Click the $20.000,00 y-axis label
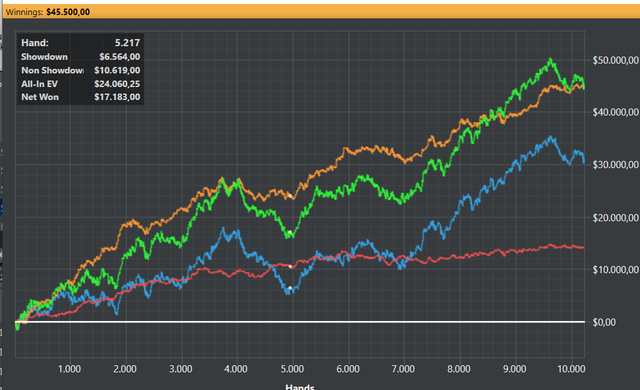 (x=616, y=218)
